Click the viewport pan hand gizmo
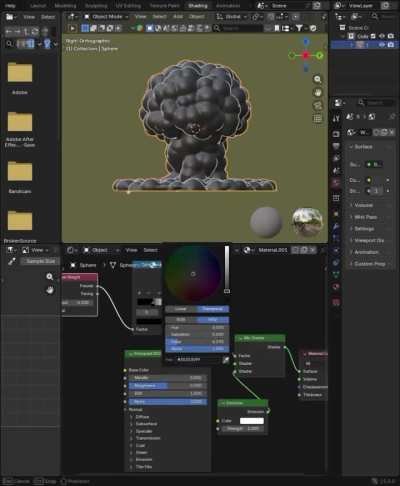400x486 pixels. [318, 92]
